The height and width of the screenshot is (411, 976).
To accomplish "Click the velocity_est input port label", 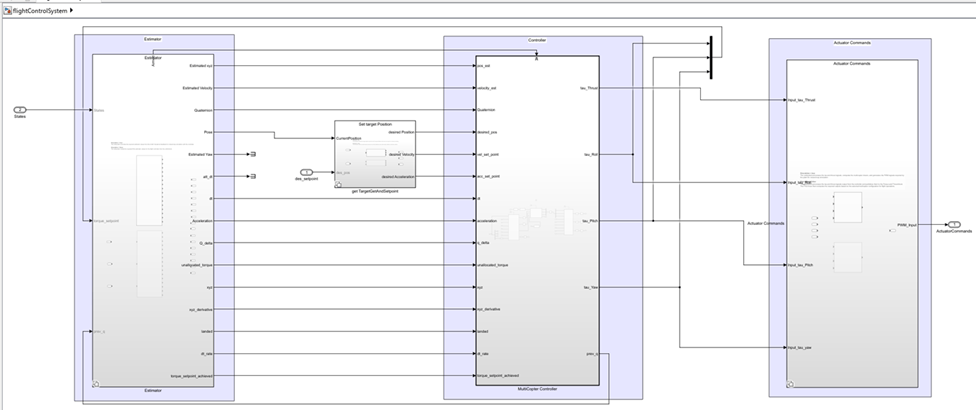I will point(486,88).
